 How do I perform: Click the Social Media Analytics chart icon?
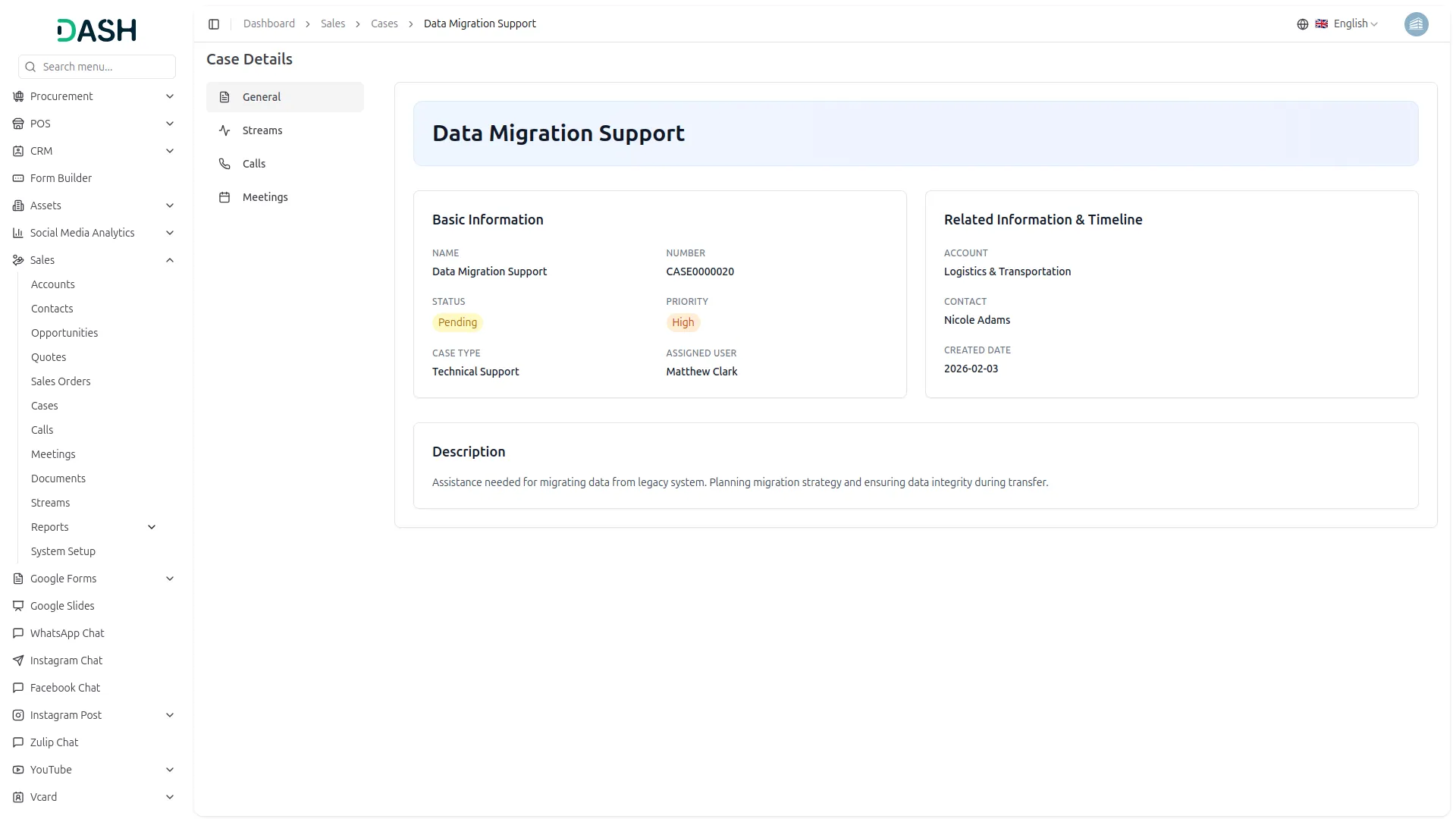tap(18, 233)
